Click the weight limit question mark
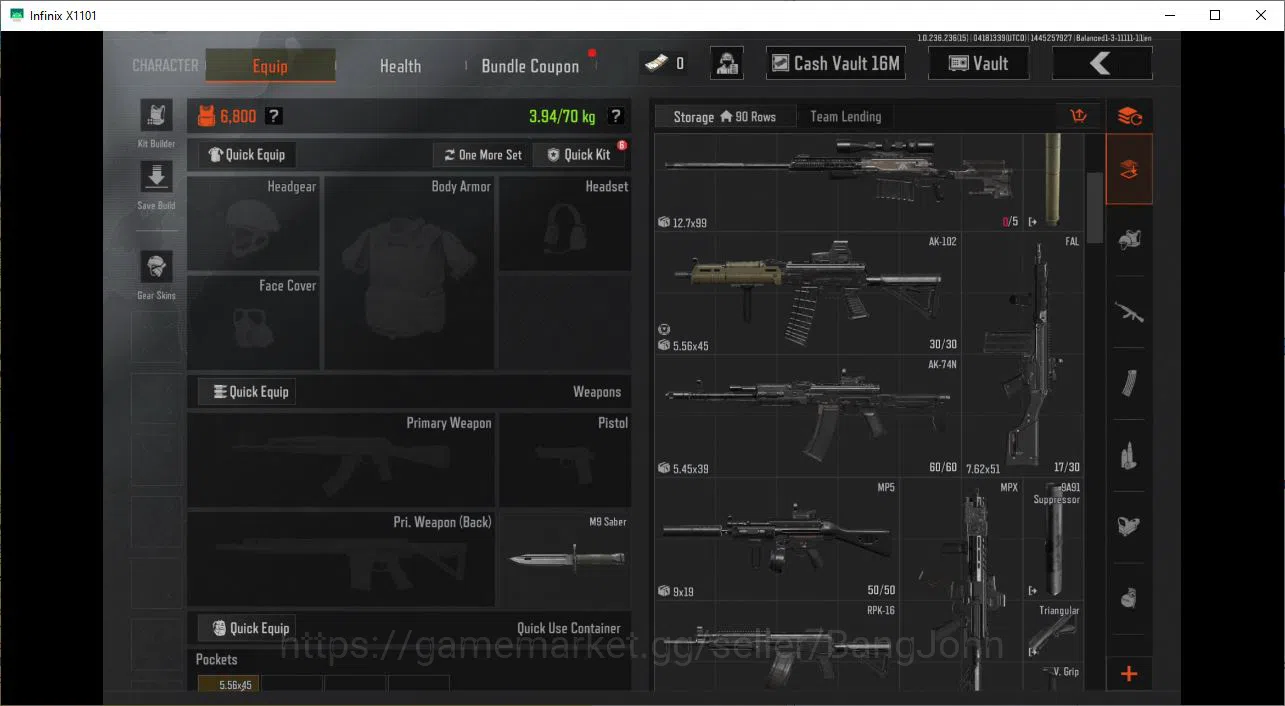 pyautogui.click(x=616, y=116)
